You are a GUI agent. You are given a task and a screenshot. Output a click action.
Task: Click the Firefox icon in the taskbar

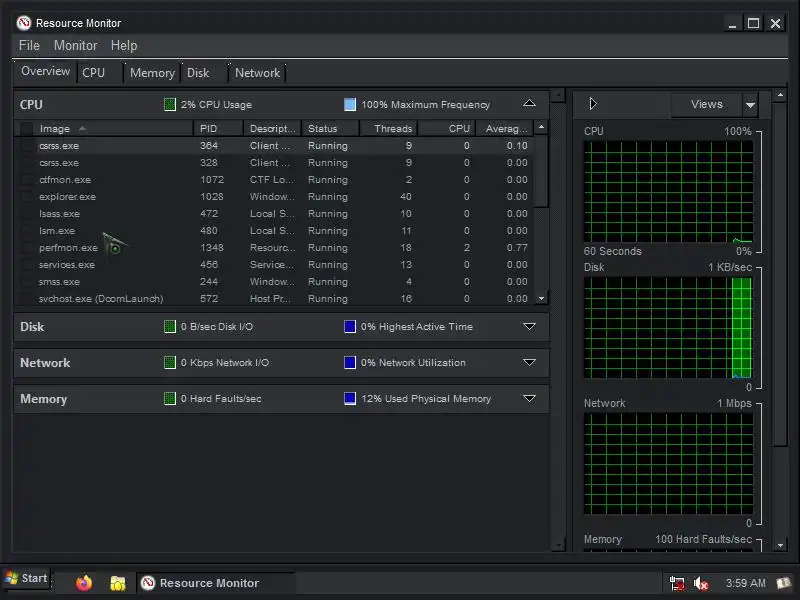coord(84,583)
